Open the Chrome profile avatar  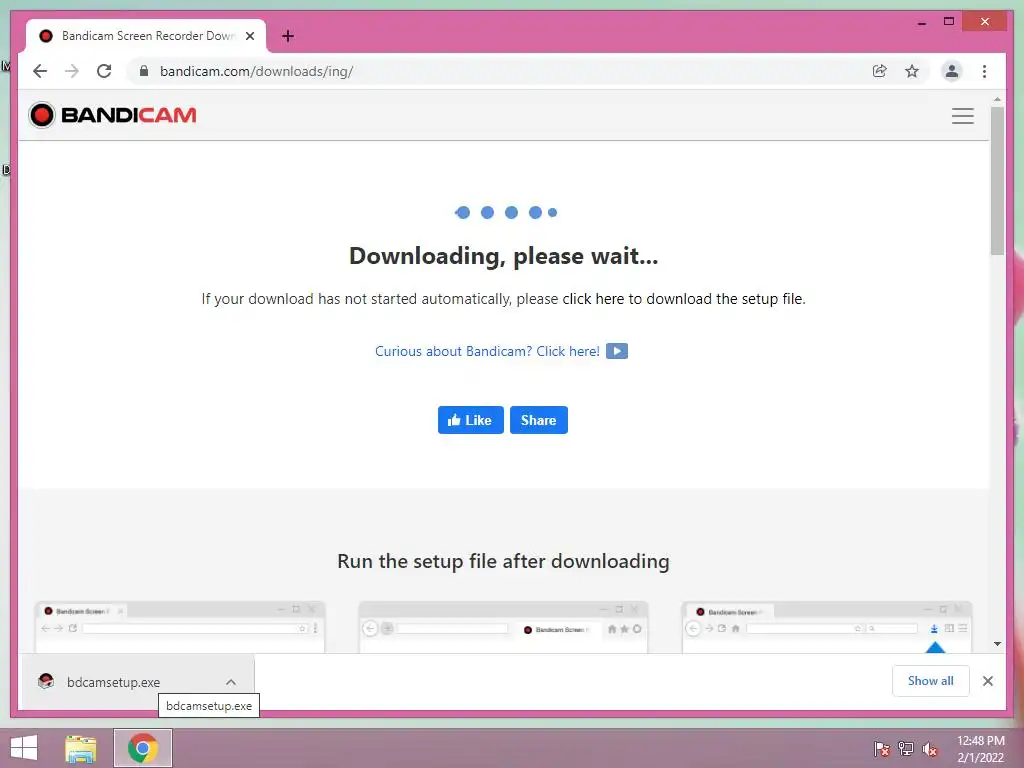coord(952,71)
